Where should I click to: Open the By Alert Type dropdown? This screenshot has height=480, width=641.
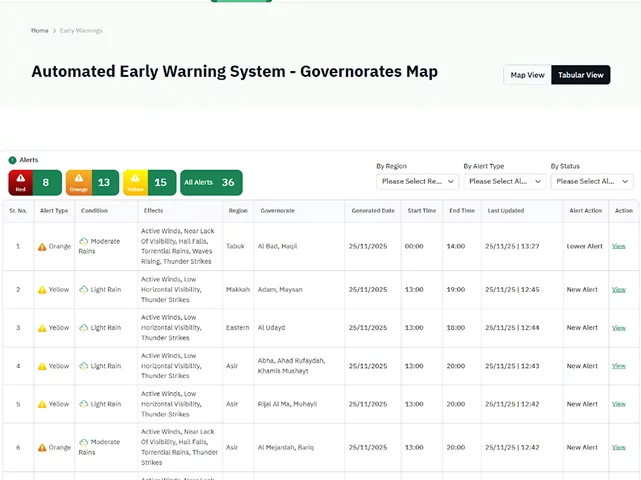click(504, 181)
